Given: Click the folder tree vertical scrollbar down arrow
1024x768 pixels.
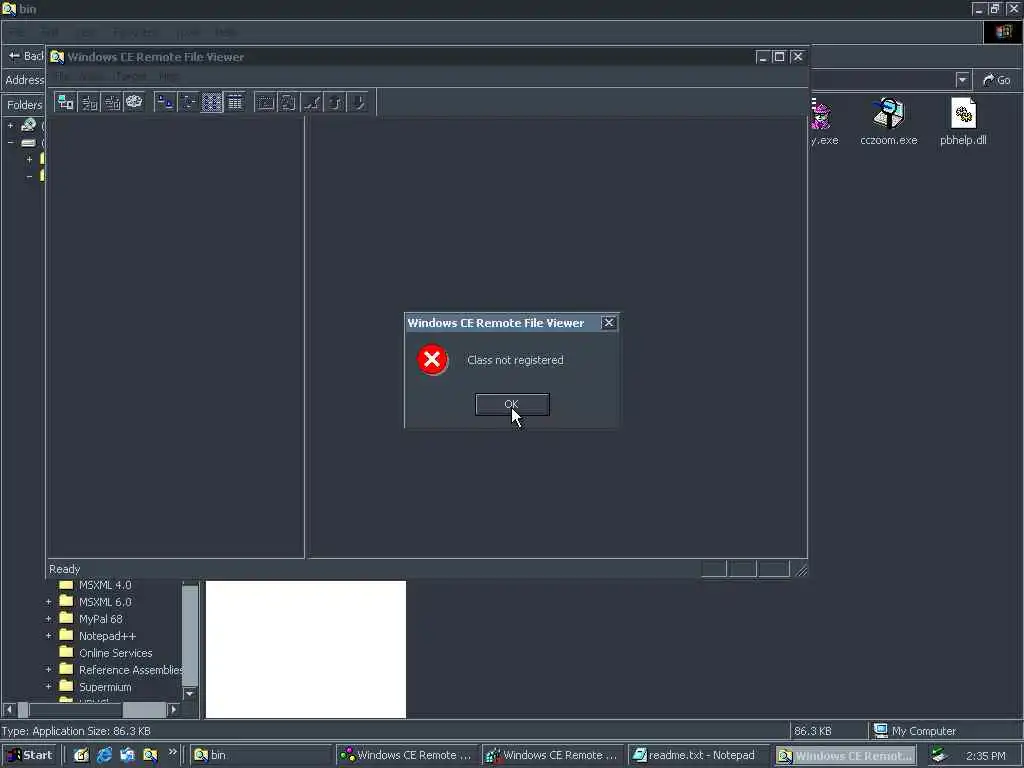Looking at the screenshot, I should tap(190, 694).
